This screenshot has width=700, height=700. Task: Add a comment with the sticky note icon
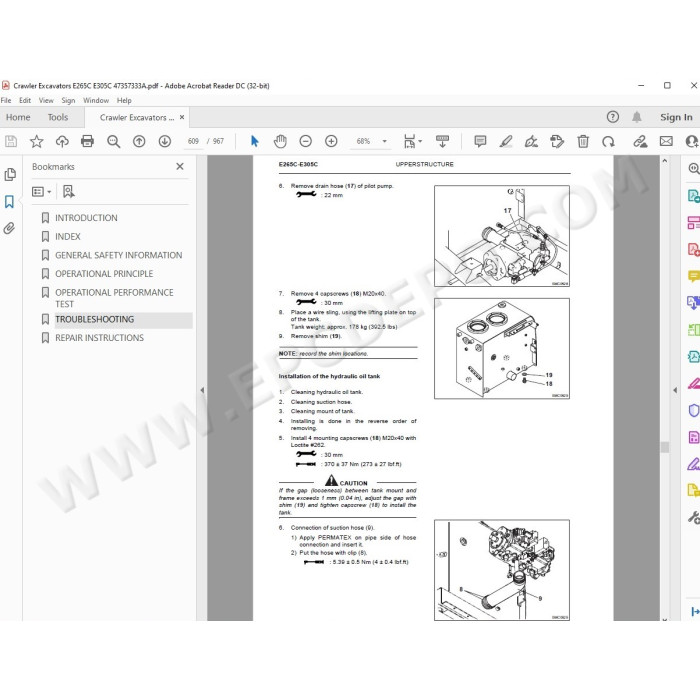480,142
